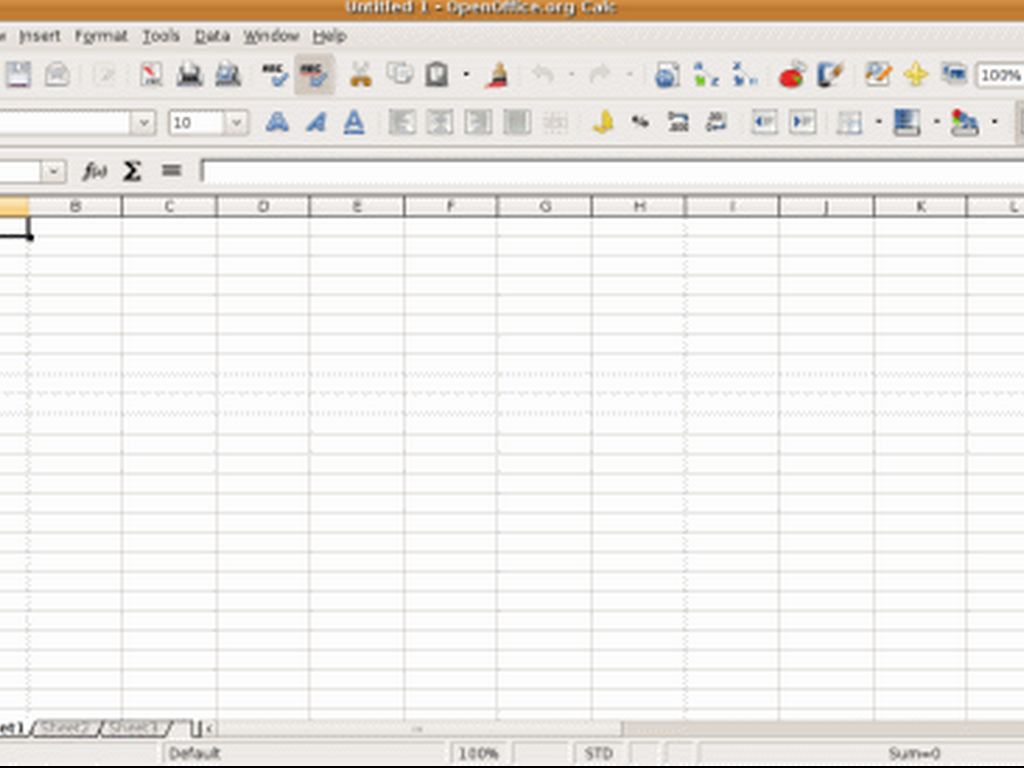Toggle Underline formatting
Viewport: 1024px width, 768px height.
click(354, 123)
